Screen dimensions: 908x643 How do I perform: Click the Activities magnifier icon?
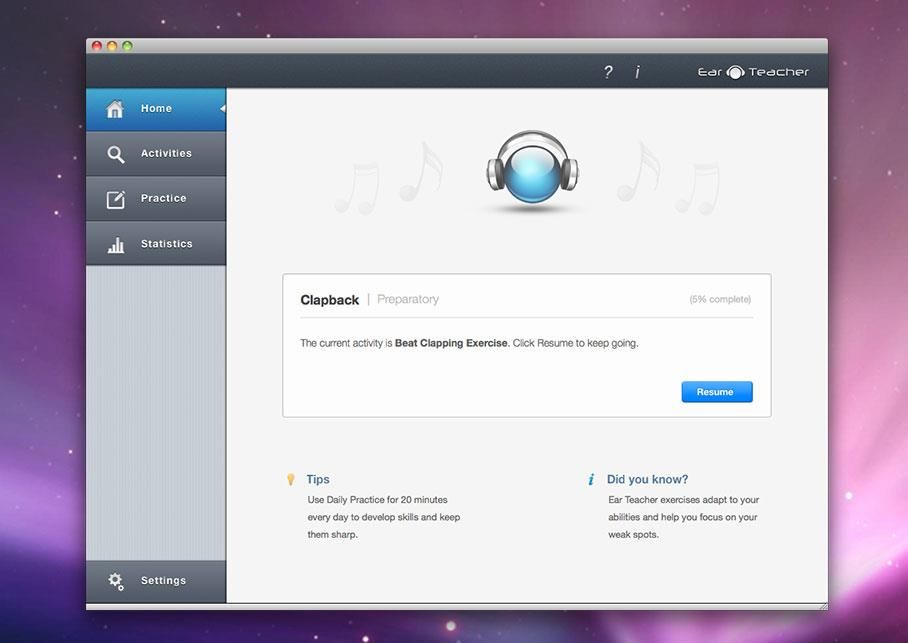(x=116, y=153)
